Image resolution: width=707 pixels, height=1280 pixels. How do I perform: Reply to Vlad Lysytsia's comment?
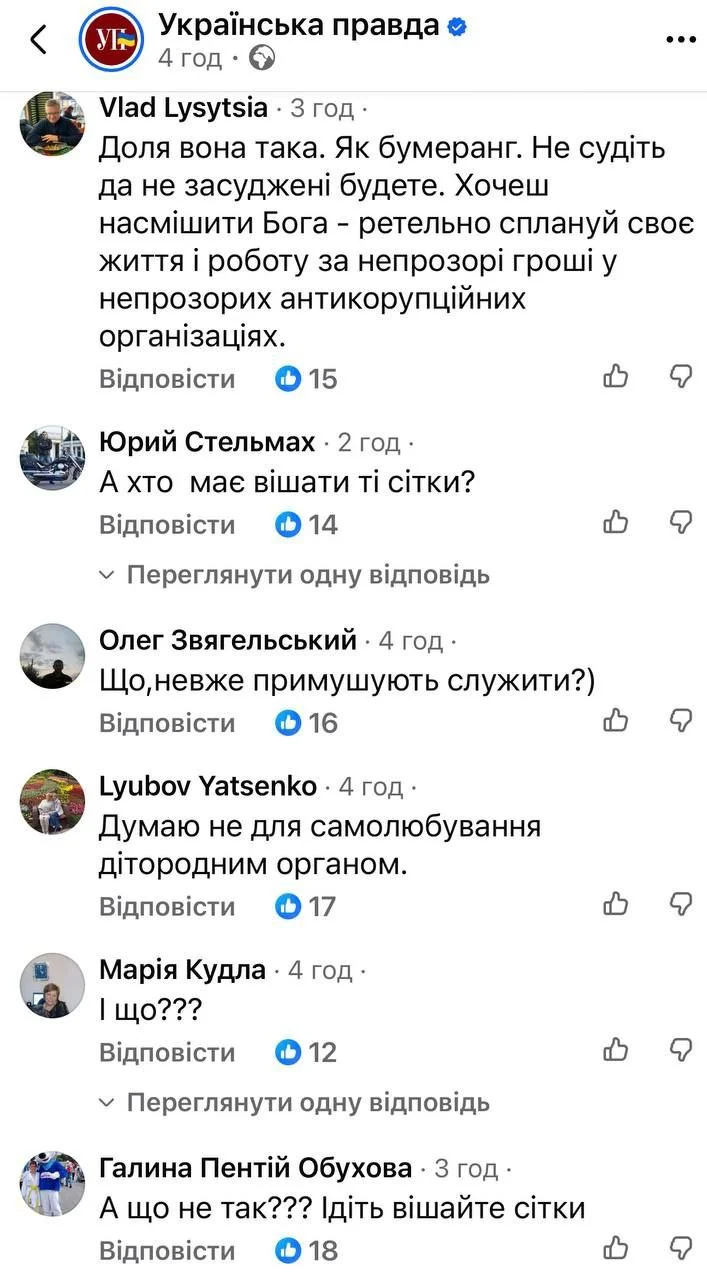coord(167,379)
